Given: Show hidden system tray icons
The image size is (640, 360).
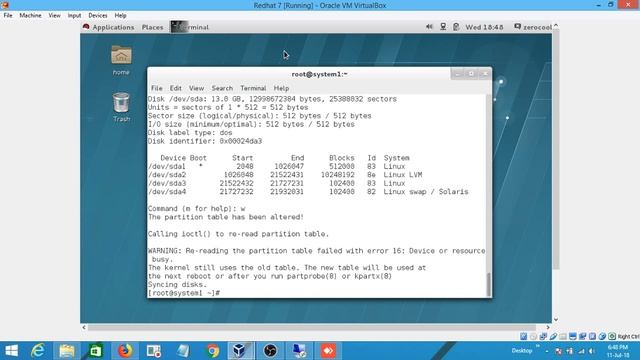Looking at the screenshot, I should tap(547, 351).
